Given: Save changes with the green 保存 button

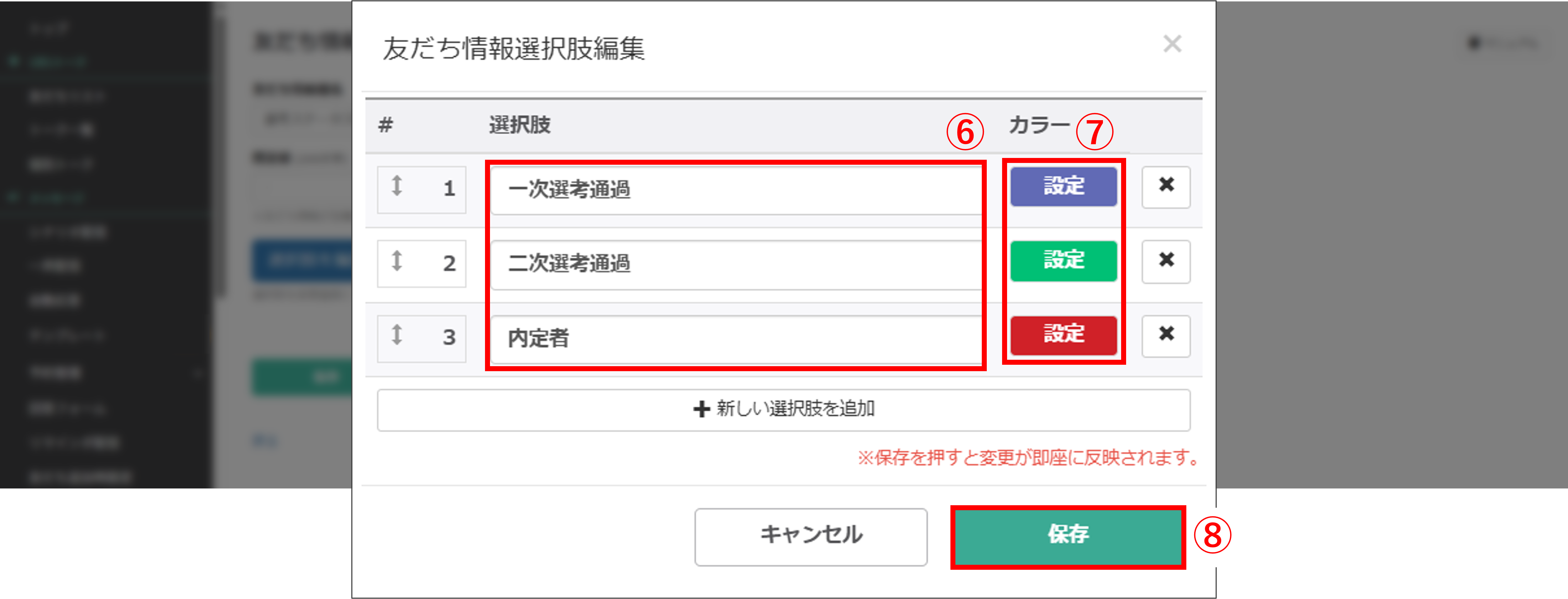Looking at the screenshot, I should (1068, 536).
